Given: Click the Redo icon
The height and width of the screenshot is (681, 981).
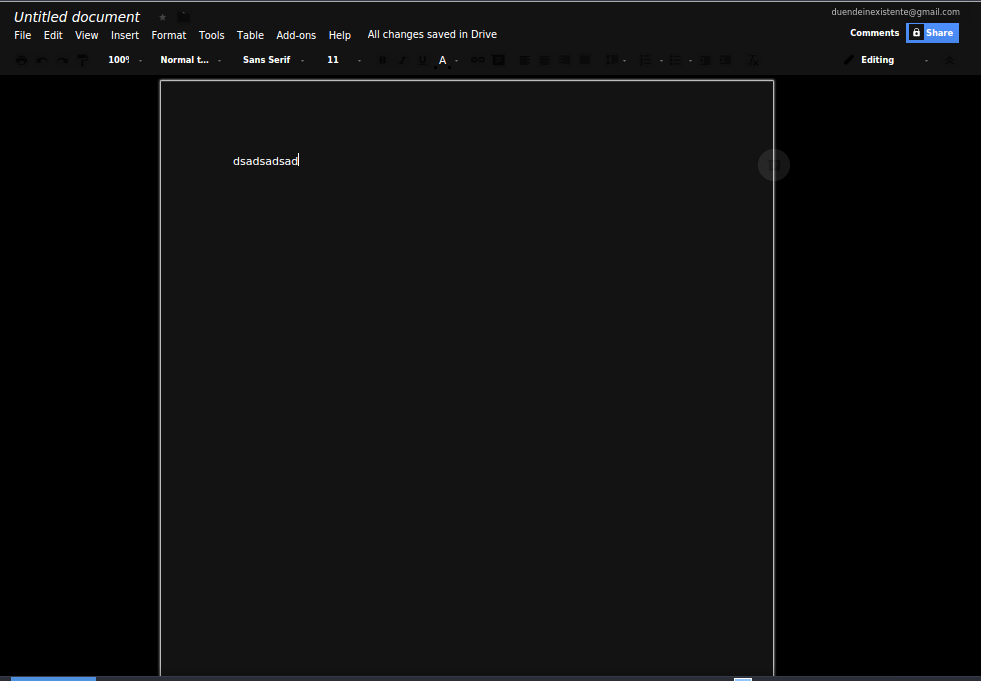Looking at the screenshot, I should [x=61, y=59].
